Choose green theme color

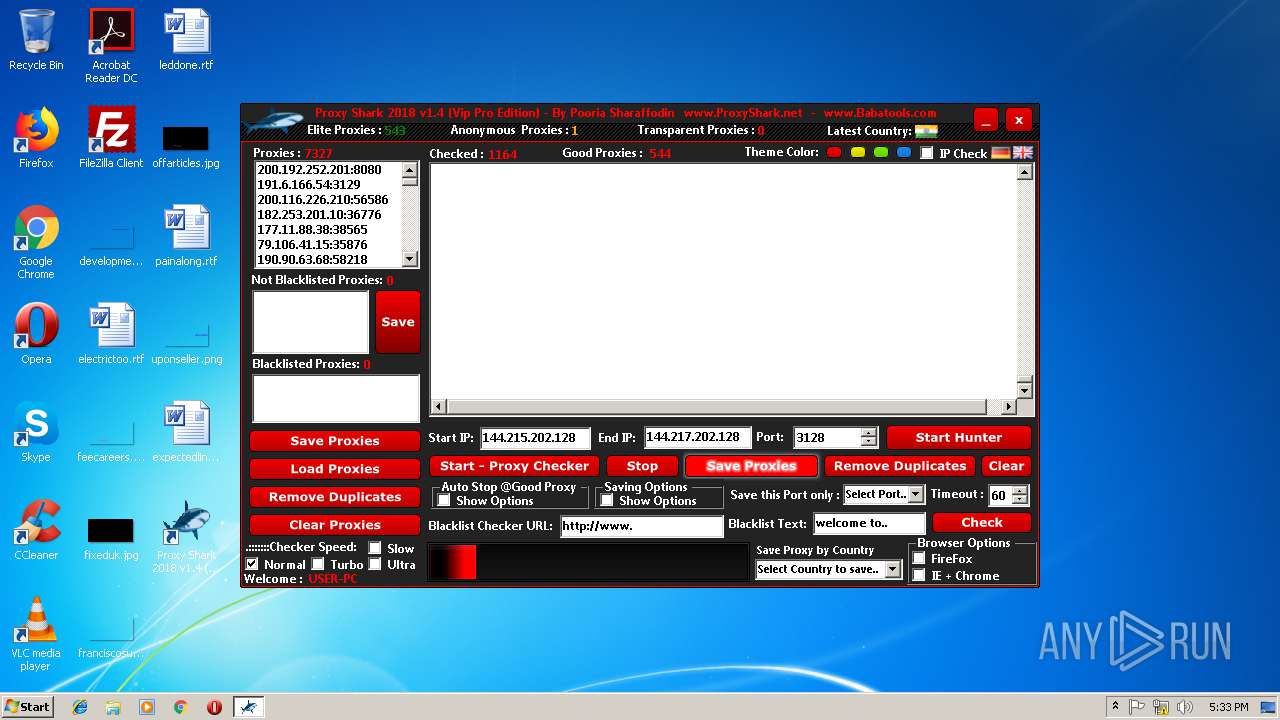tap(881, 152)
